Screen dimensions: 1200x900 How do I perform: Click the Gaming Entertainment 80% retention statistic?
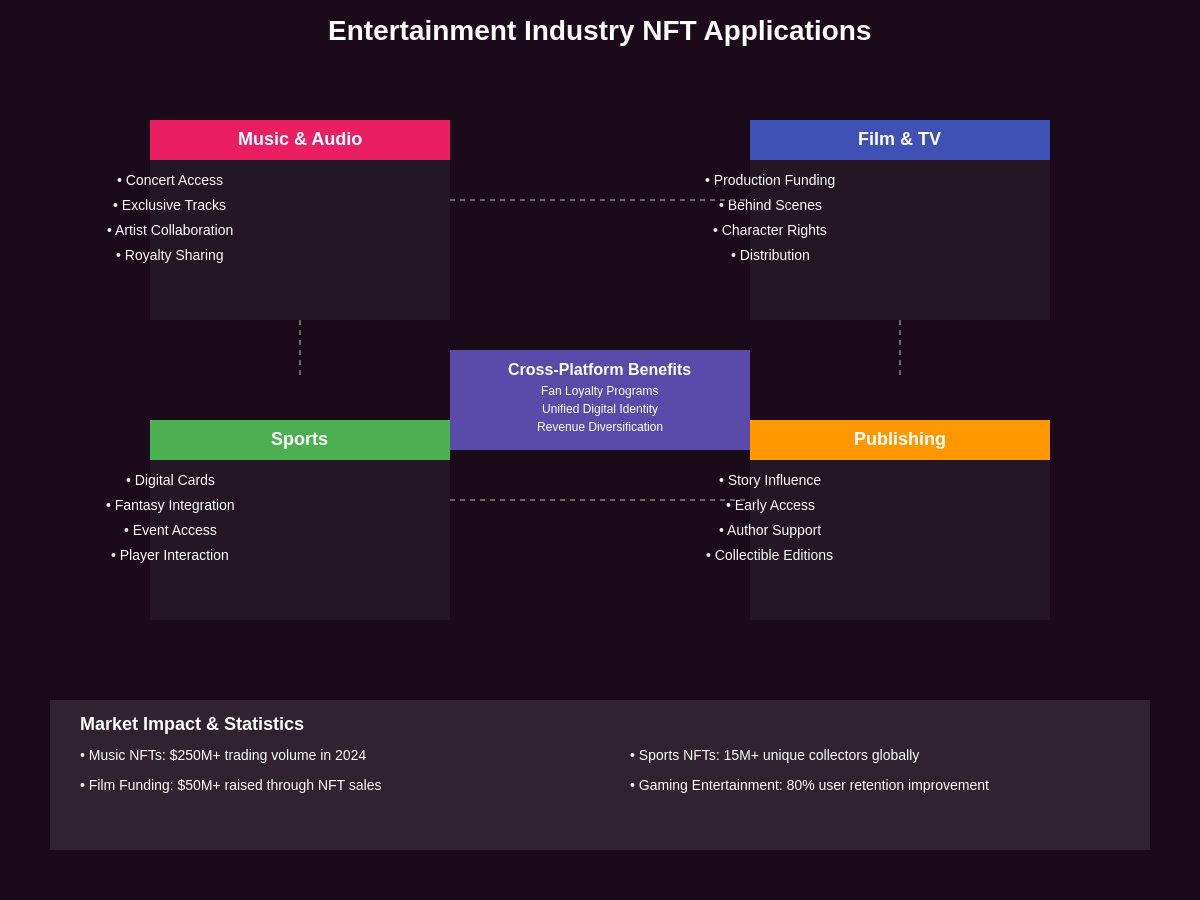(810, 785)
